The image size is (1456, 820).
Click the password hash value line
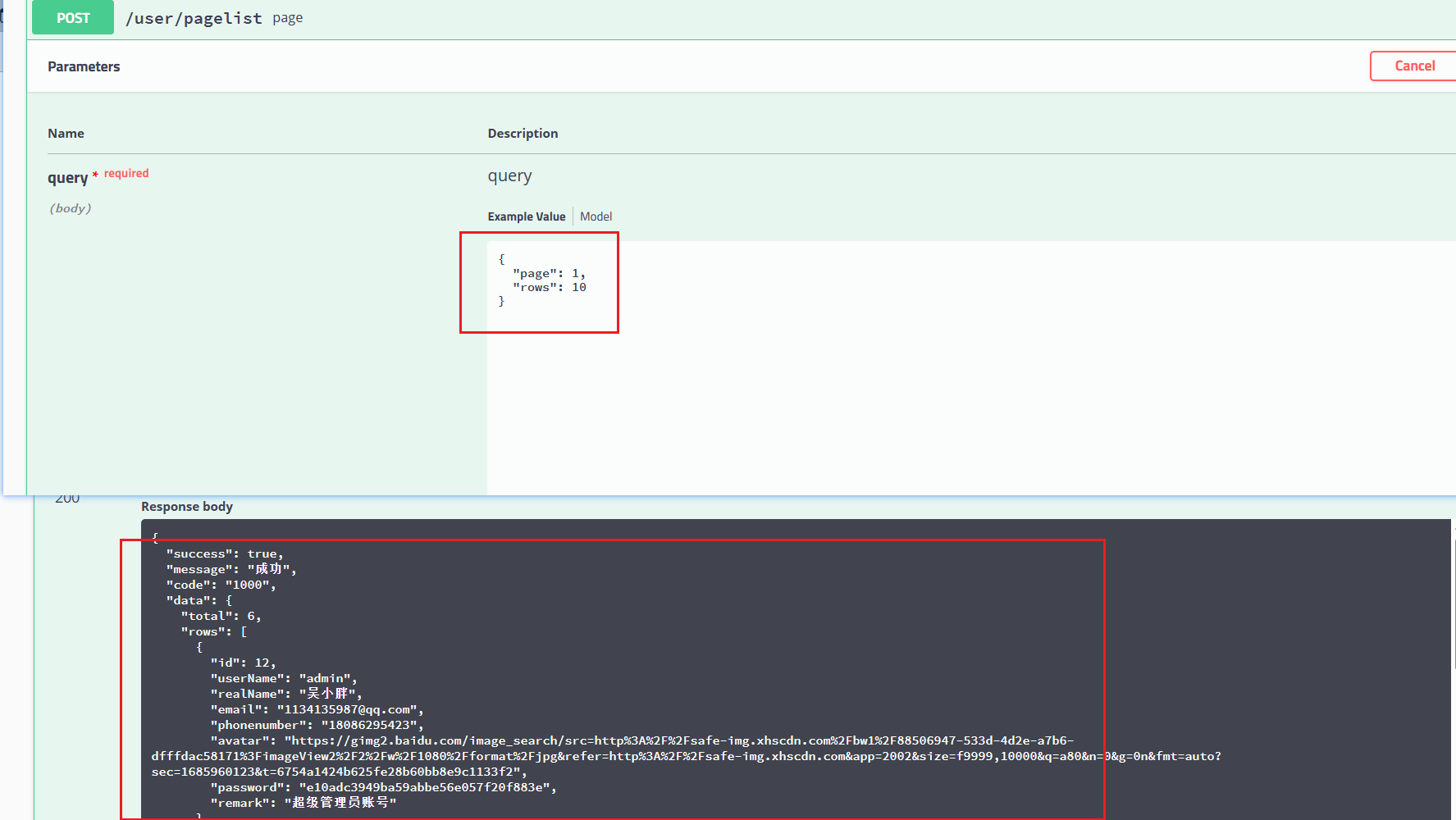click(384, 787)
